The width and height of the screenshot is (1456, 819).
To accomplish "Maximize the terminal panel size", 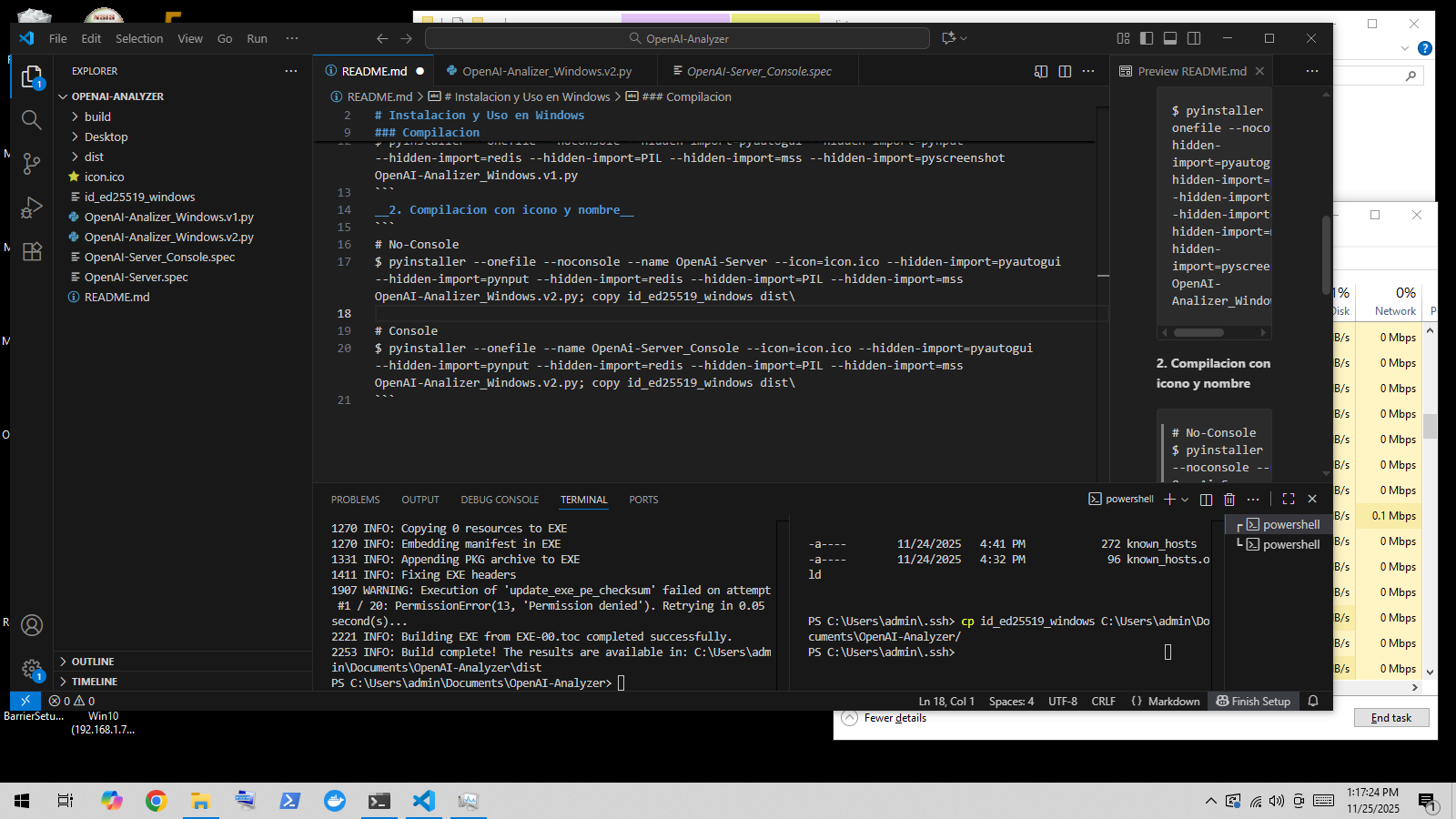I will [x=1289, y=500].
